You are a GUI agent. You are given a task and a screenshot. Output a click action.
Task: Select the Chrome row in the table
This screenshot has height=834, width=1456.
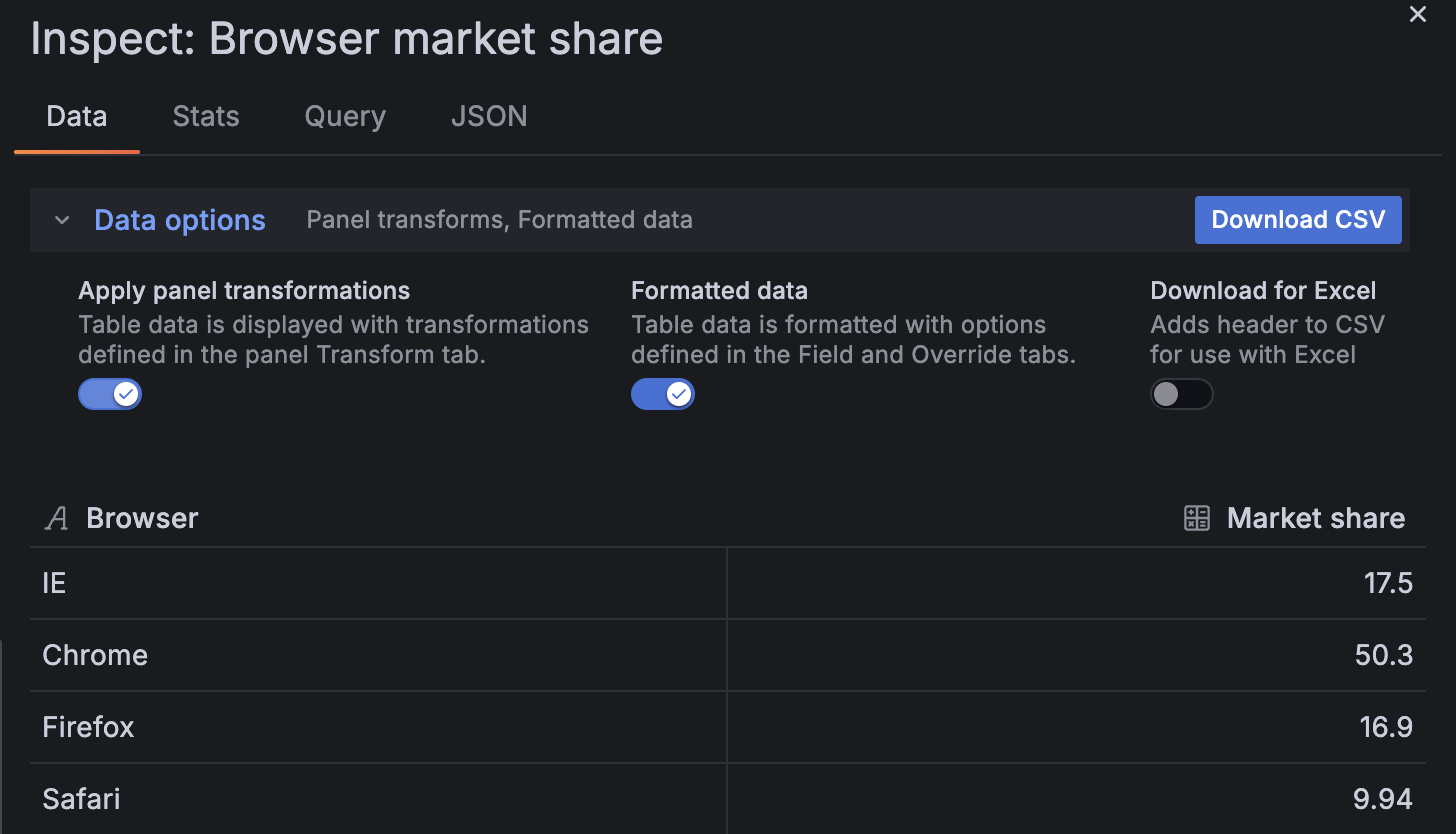(95, 655)
